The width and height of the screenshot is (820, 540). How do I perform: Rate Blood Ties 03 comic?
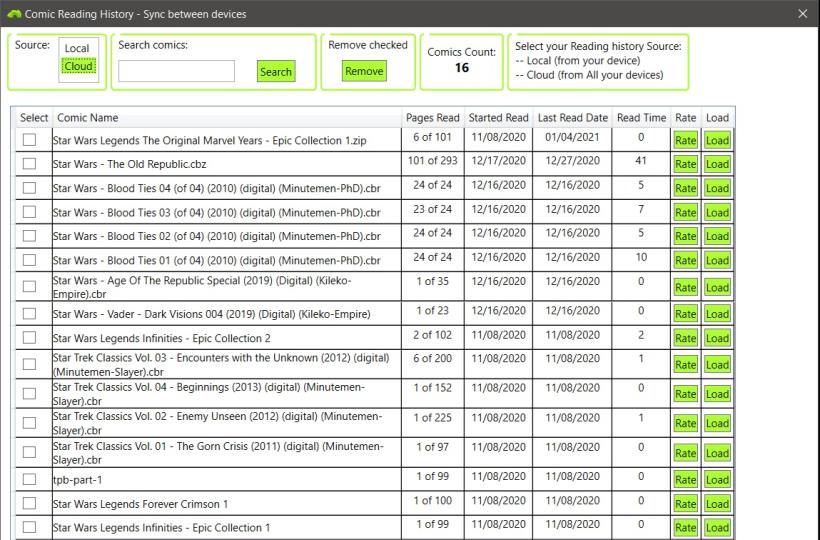[685, 213]
